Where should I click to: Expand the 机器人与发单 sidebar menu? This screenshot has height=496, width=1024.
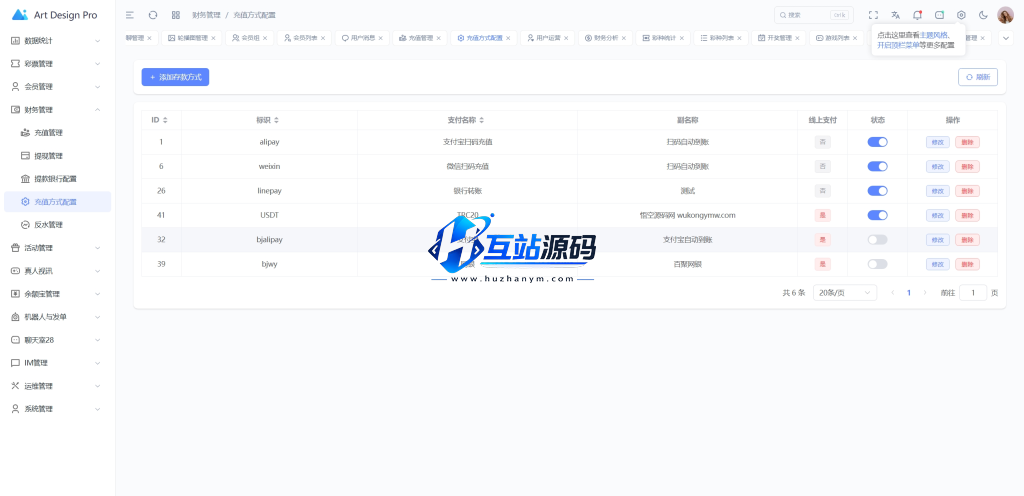point(57,317)
